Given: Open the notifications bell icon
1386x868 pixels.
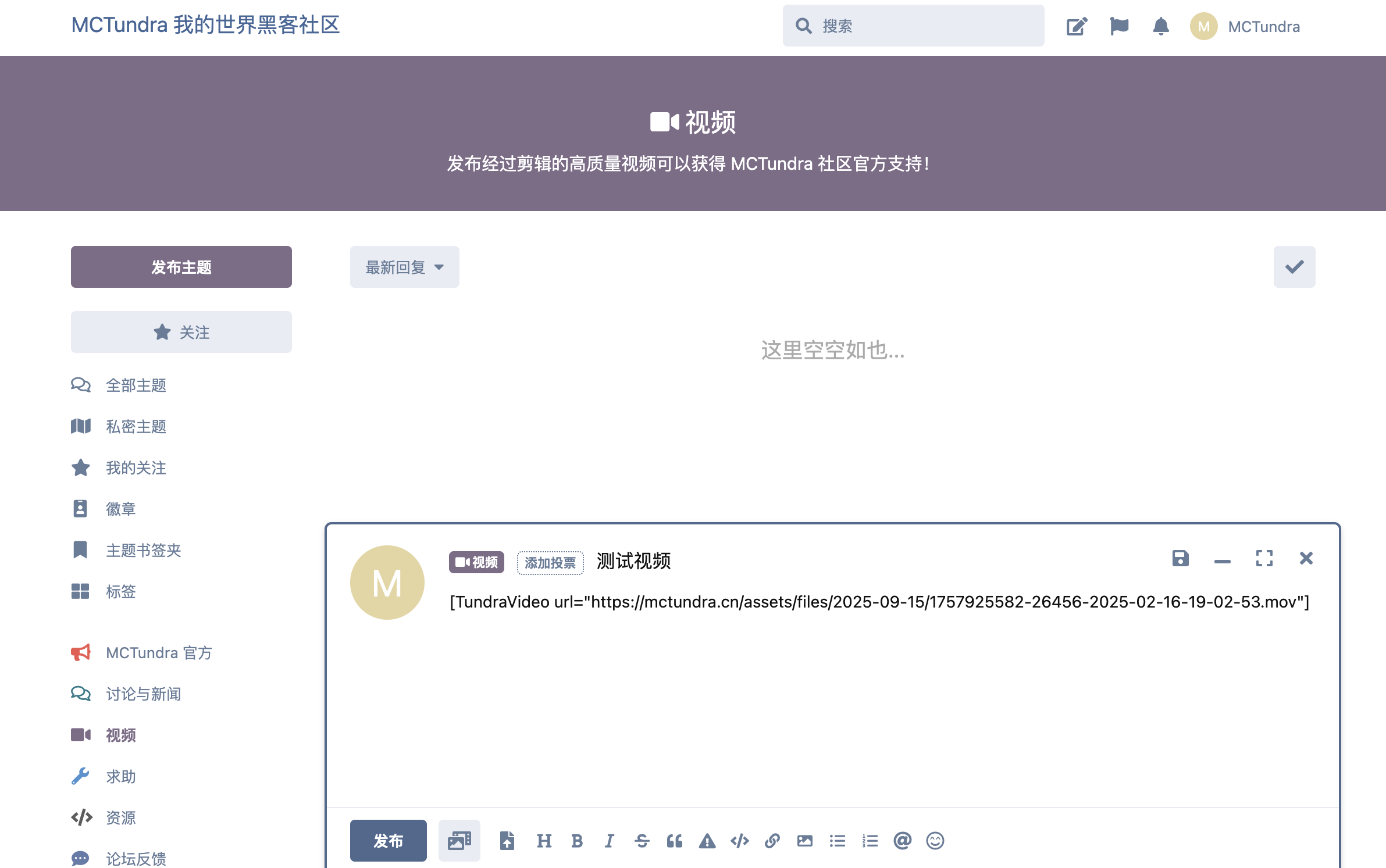Looking at the screenshot, I should (x=1160, y=26).
